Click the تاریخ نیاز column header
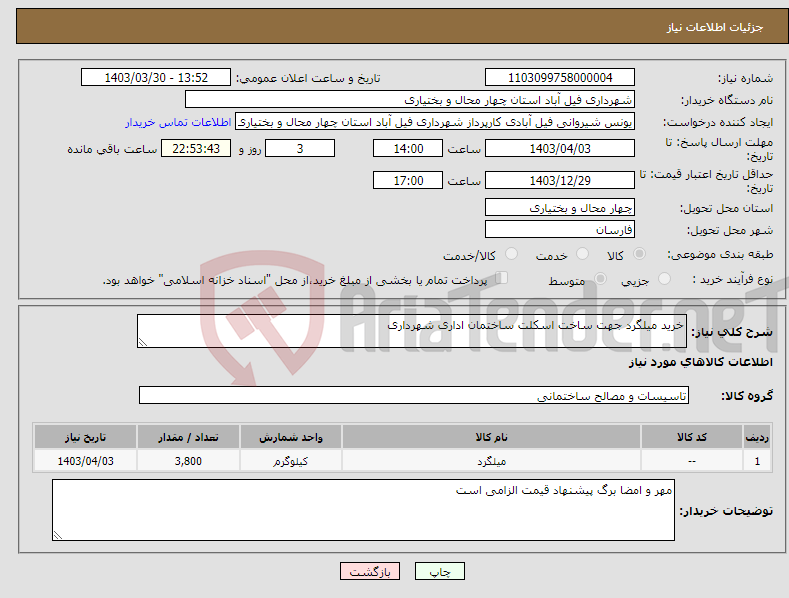Image resolution: width=789 pixels, height=598 pixels. [x=86, y=437]
